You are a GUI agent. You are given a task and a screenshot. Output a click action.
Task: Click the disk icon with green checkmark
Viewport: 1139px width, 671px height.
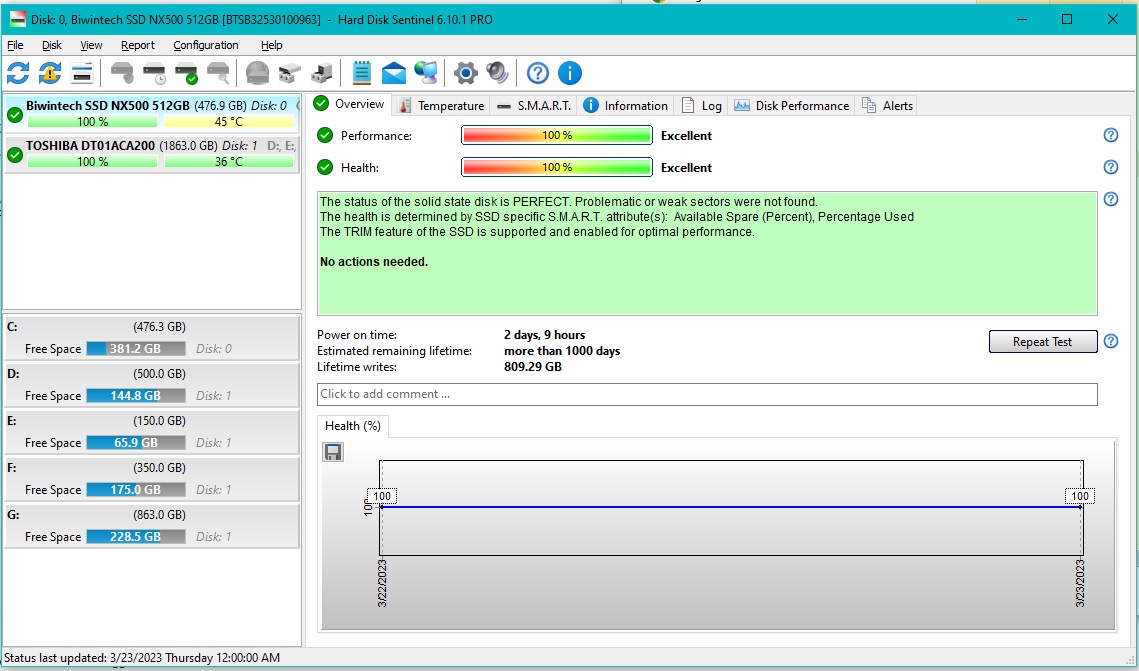pyautogui.click(x=187, y=73)
